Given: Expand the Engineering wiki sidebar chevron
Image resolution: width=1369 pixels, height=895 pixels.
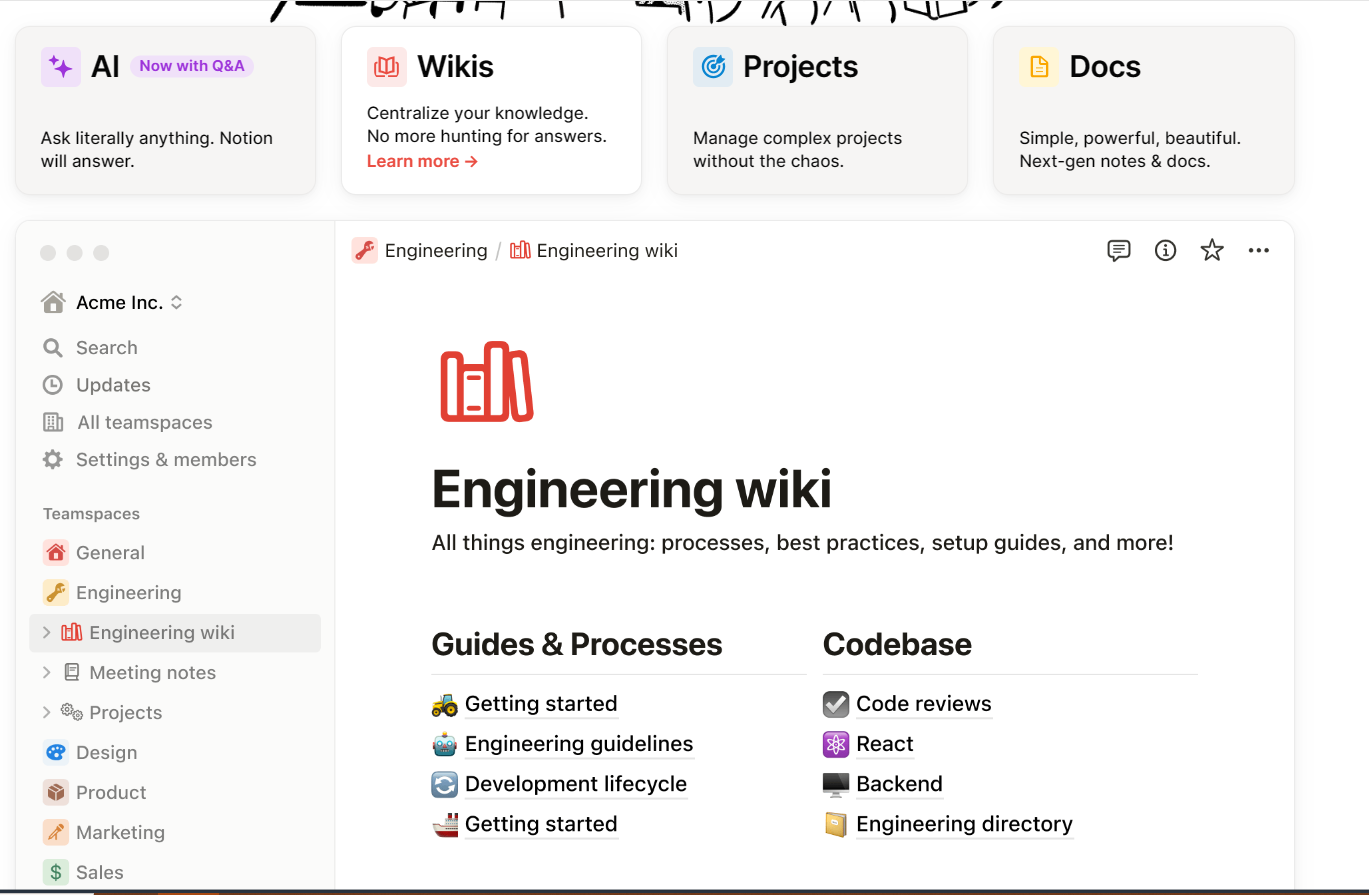Looking at the screenshot, I should click(46, 632).
